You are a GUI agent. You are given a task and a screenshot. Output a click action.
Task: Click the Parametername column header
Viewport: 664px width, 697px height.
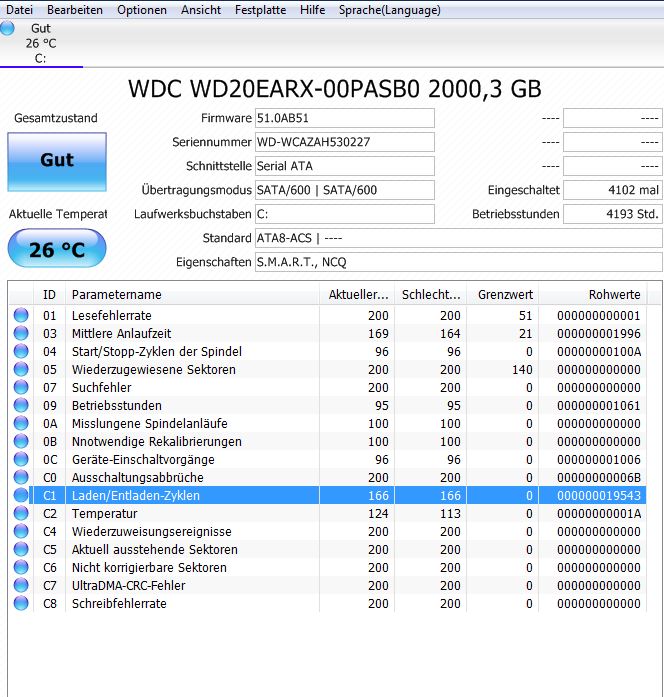coord(192,295)
